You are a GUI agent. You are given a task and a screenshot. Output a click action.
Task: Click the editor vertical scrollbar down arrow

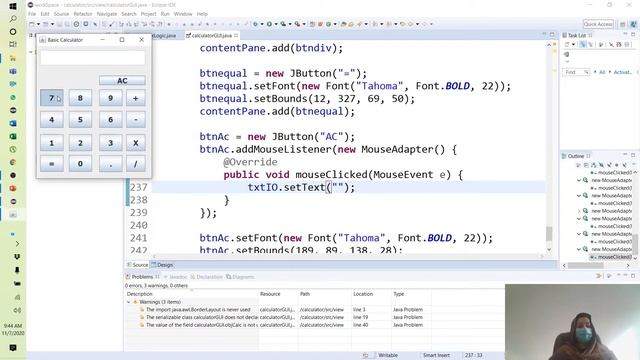pos(549,249)
